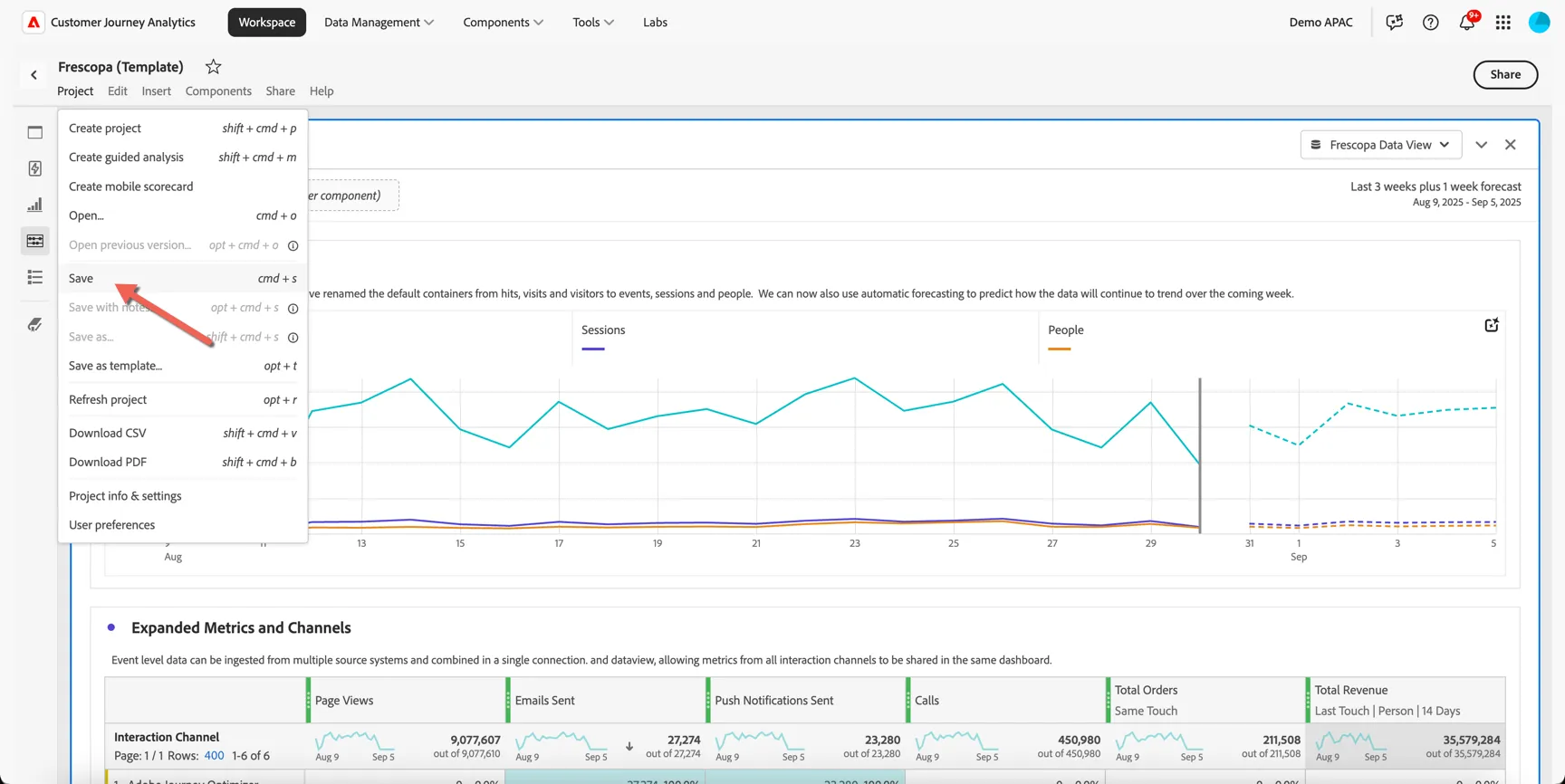This screenshot has height=784, width=1565.
Task: Open the Tools dropdown in top navigation
Action: (593, 22)
